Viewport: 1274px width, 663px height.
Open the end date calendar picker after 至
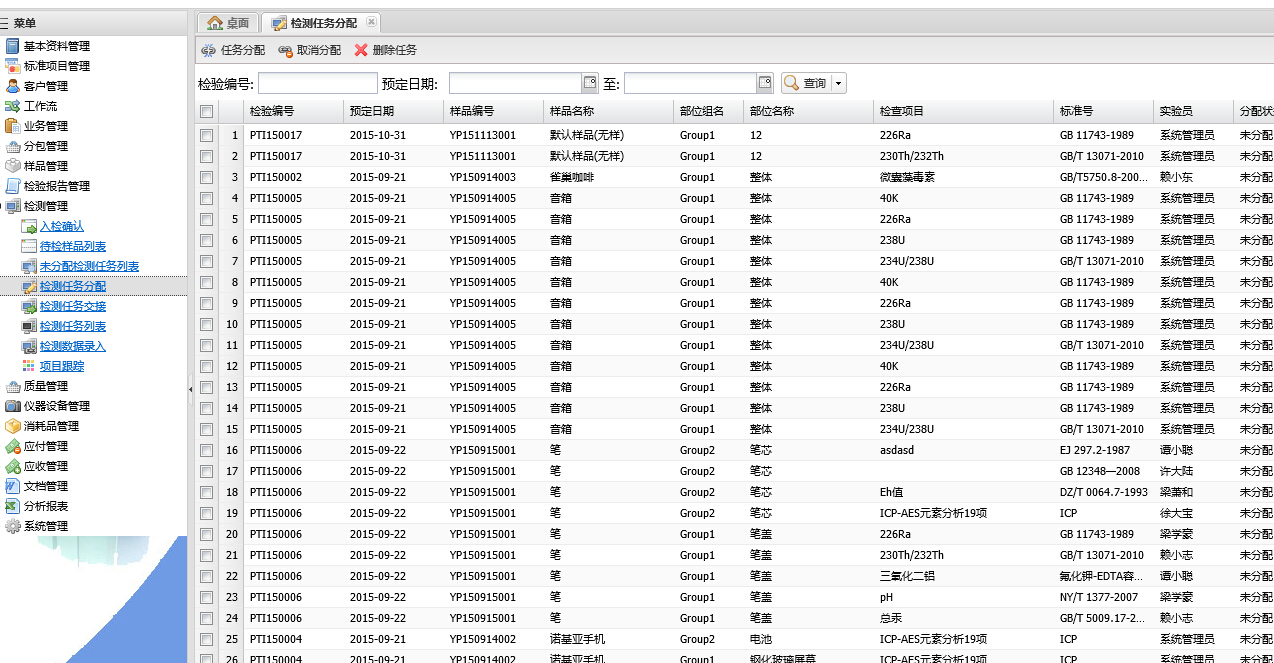[x=765, y=83]
